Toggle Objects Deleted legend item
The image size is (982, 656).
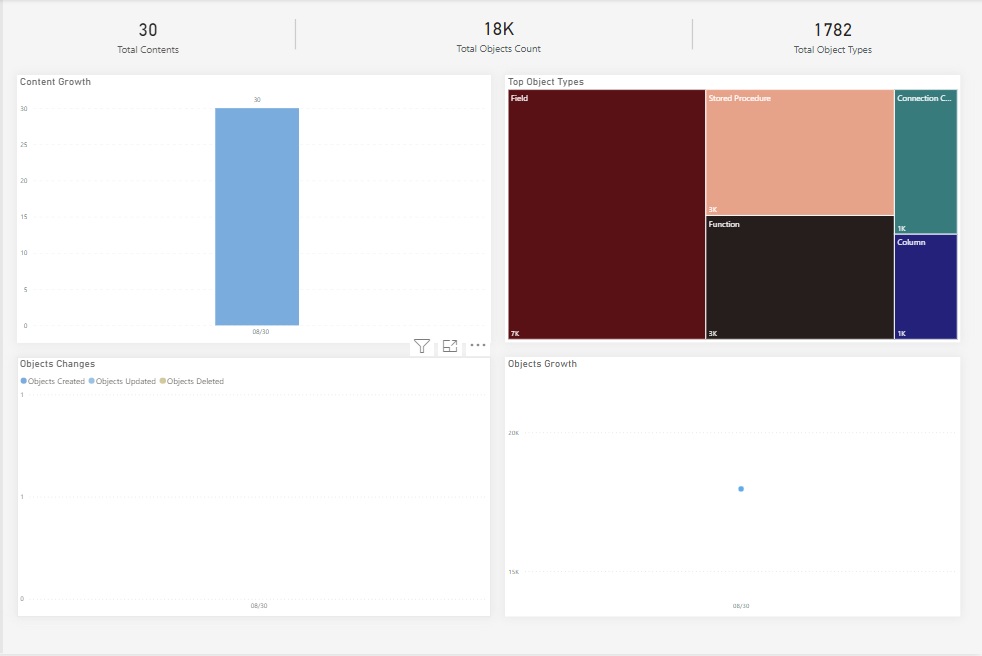coord(192,381)
